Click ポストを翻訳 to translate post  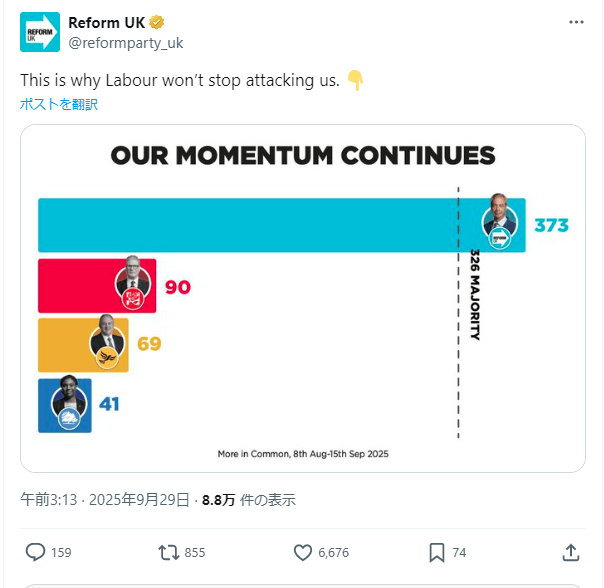(59, 104)
